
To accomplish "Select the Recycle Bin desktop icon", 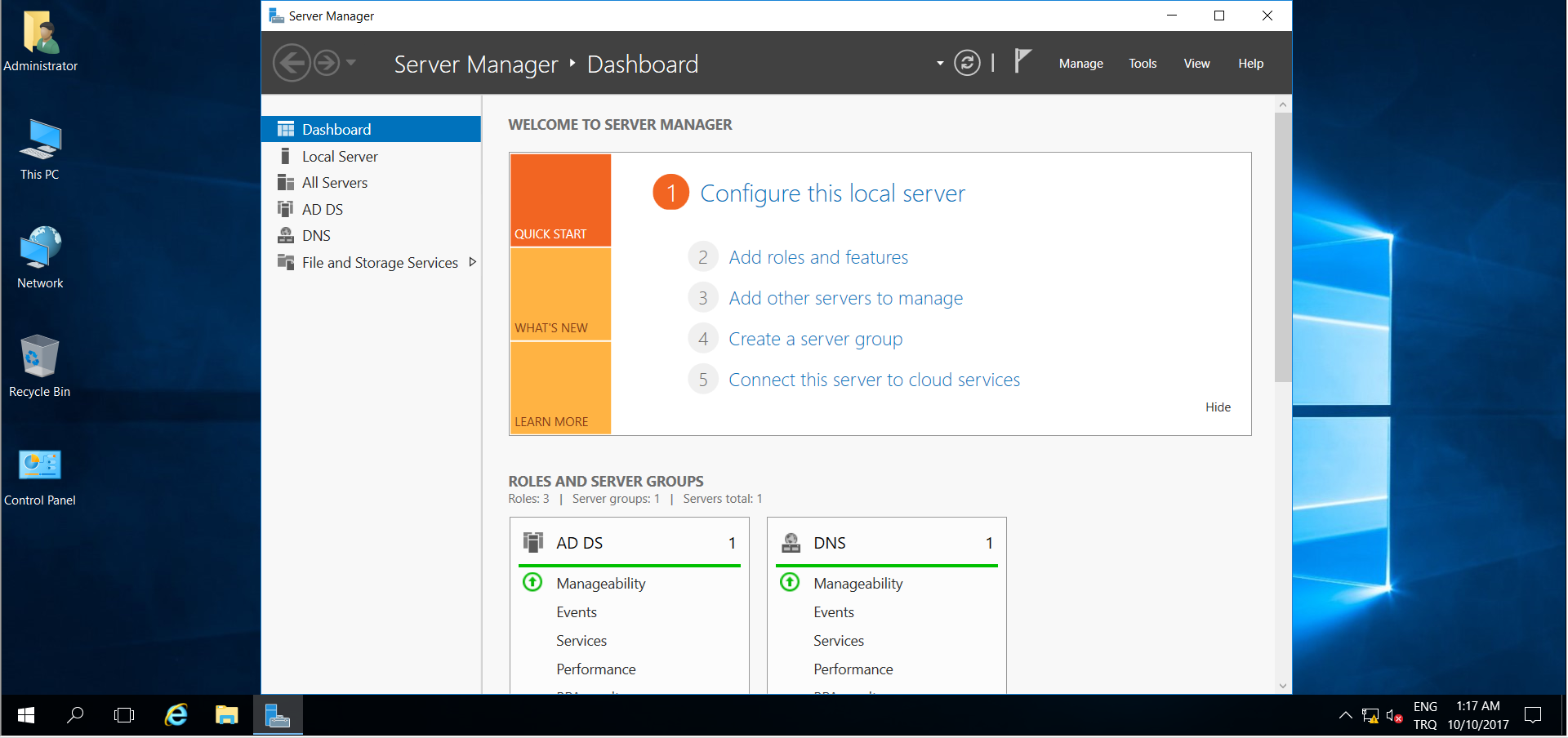I will pyautogui.click(x=39, y=367).
